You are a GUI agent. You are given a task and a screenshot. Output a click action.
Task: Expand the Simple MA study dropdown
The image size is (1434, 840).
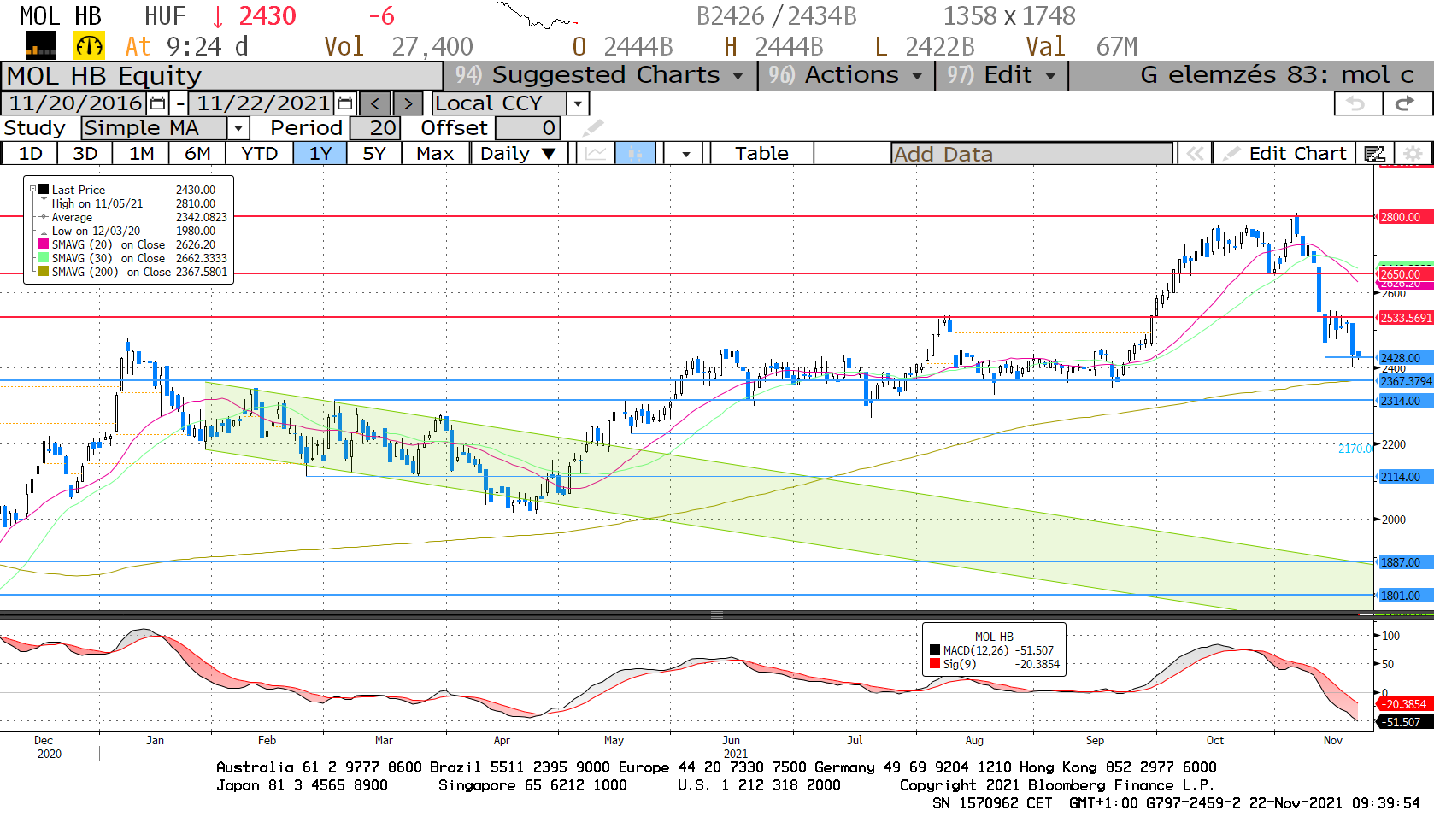(x=238, y=128)
